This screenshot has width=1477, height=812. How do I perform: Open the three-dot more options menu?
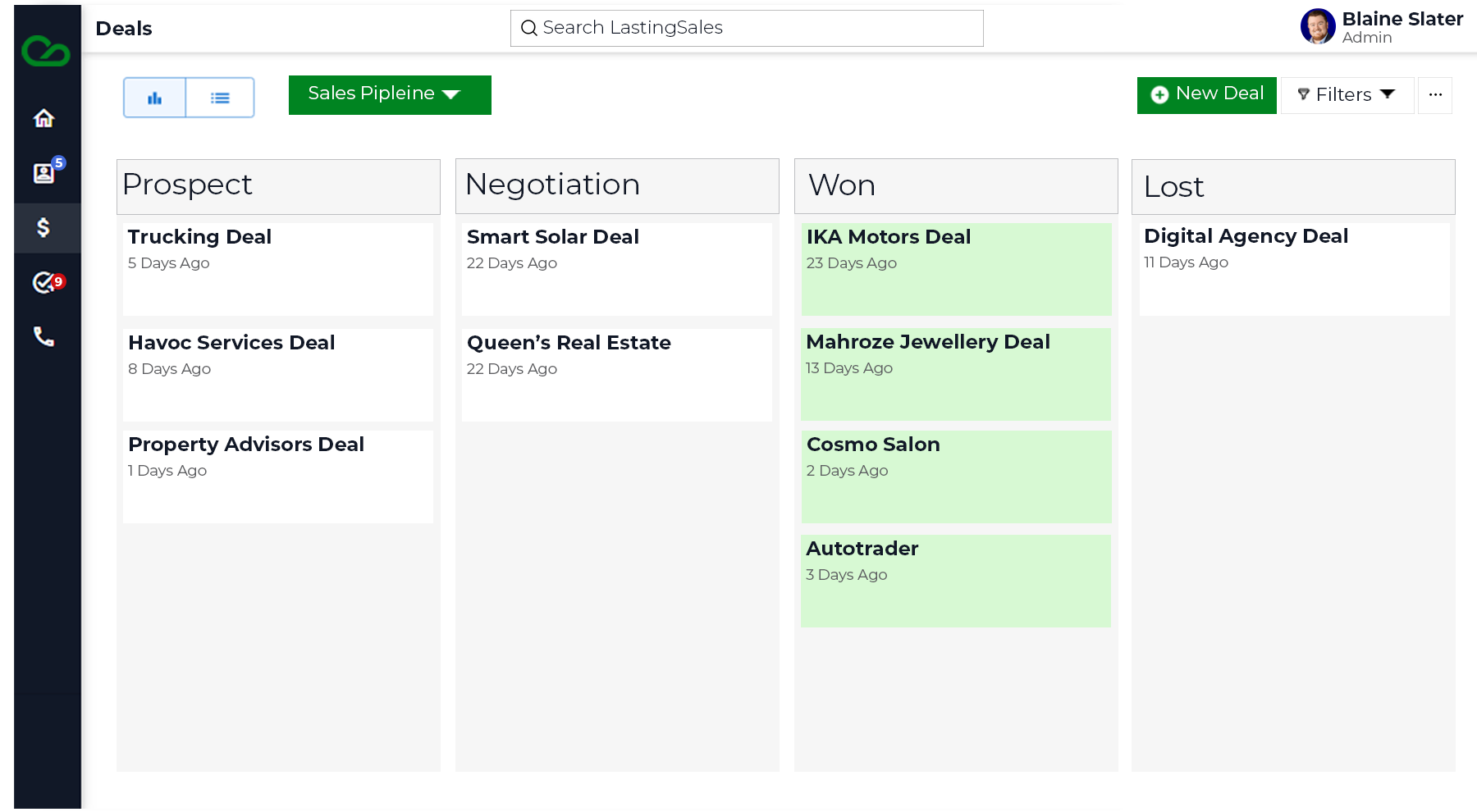1435,95
